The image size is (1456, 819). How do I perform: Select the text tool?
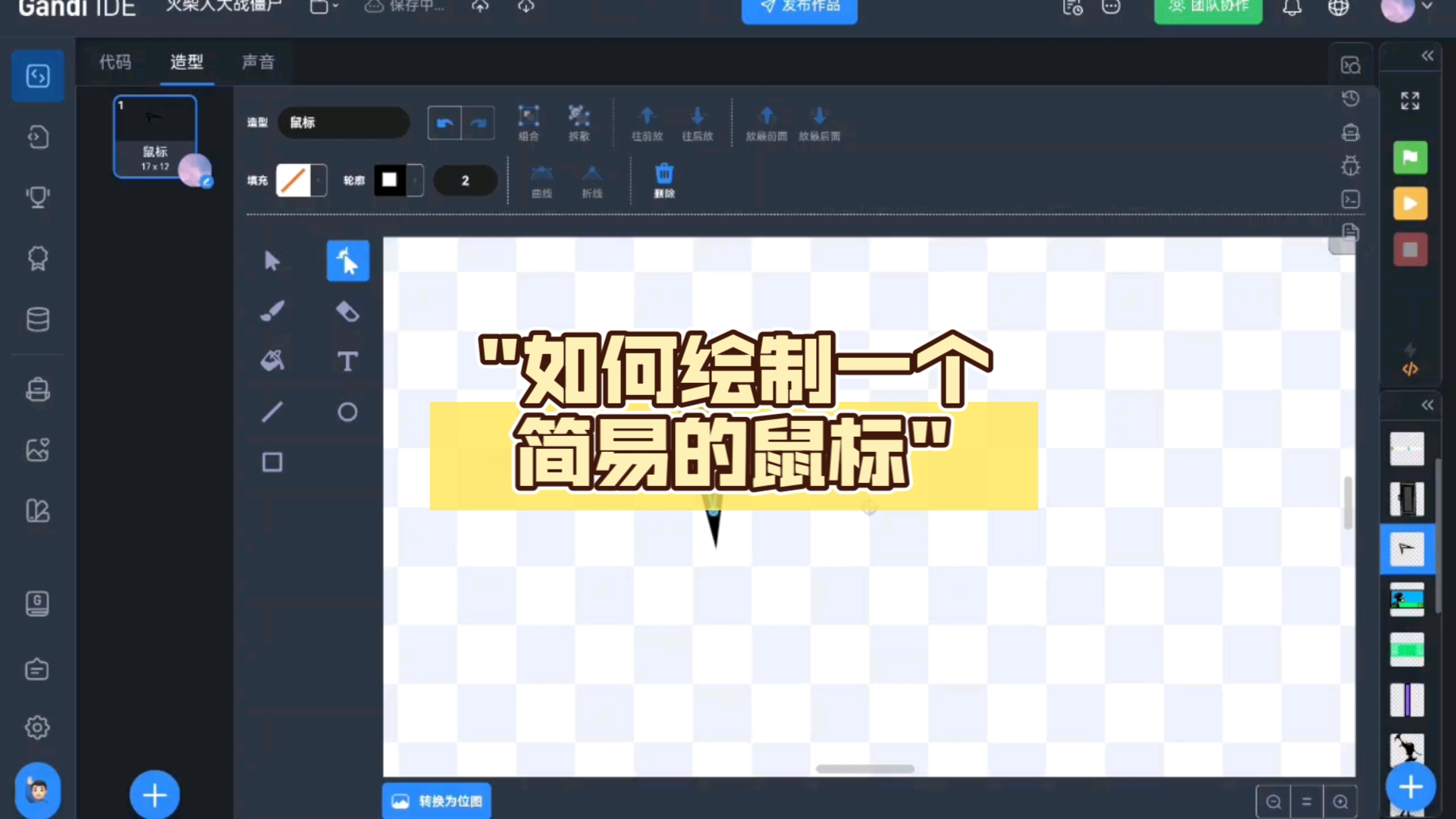[x=347, y=361]
